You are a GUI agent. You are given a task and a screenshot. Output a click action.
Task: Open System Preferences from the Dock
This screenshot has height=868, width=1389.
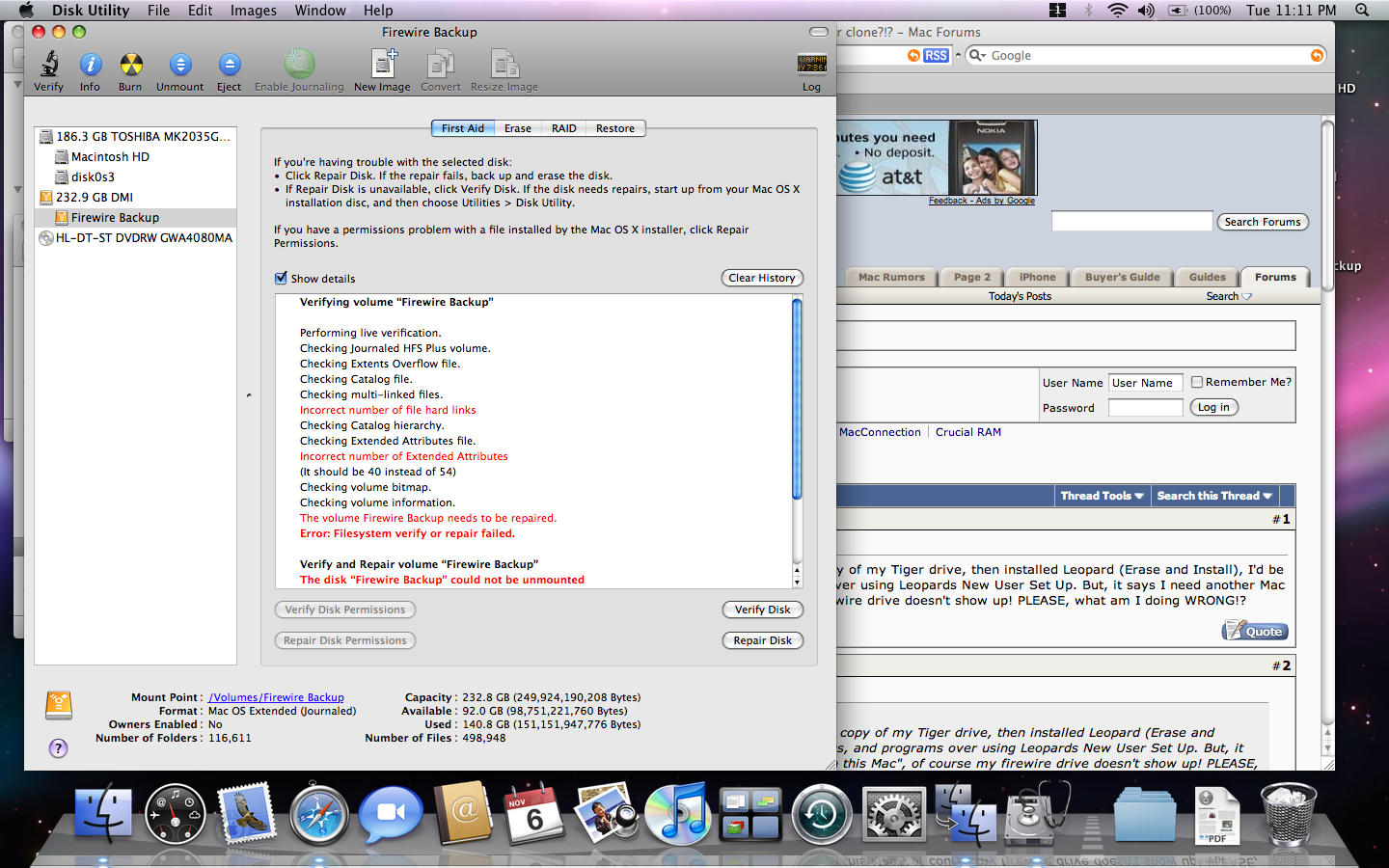click(894, 814)
